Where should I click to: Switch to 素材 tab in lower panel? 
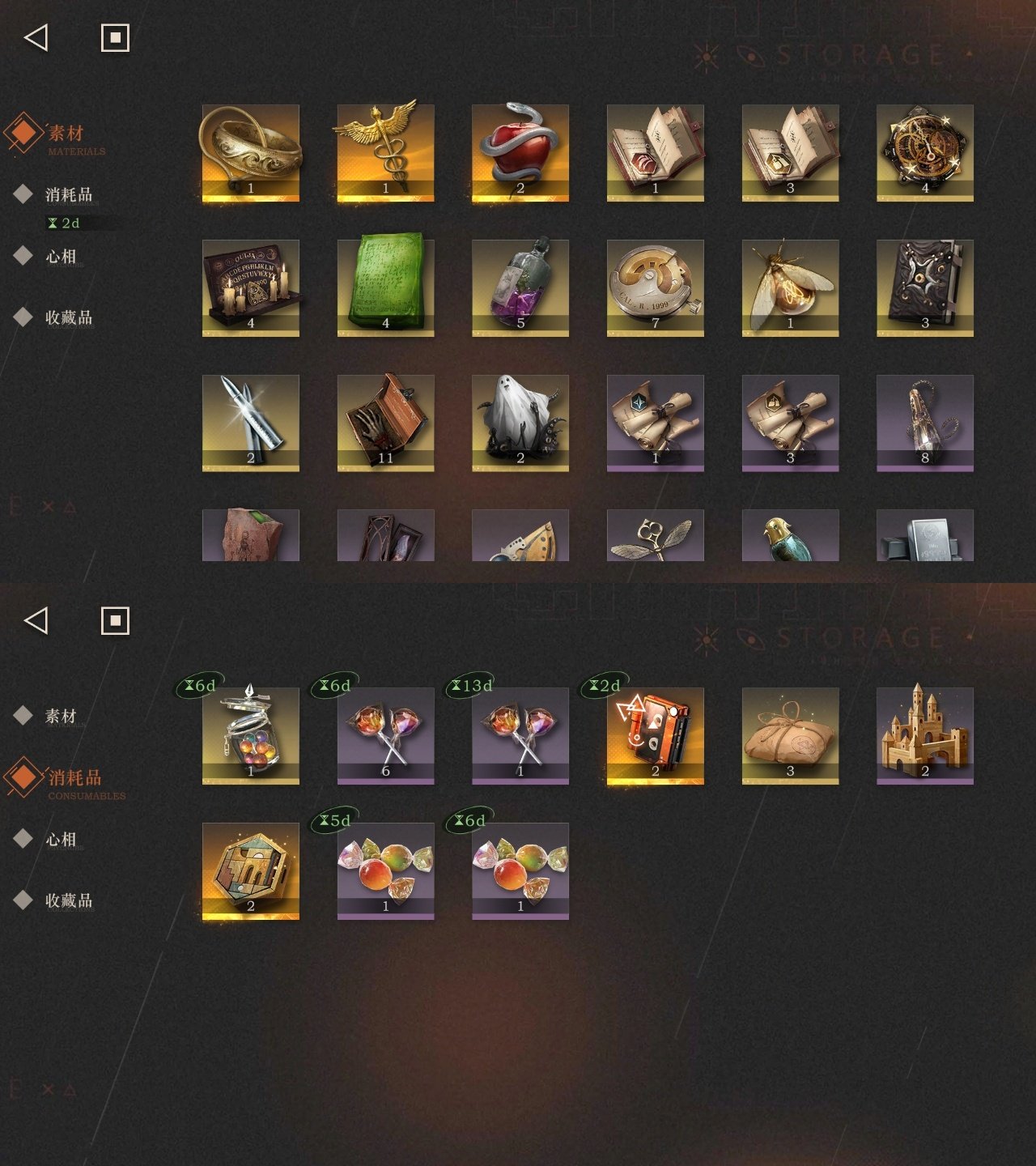tap(61, 716)
